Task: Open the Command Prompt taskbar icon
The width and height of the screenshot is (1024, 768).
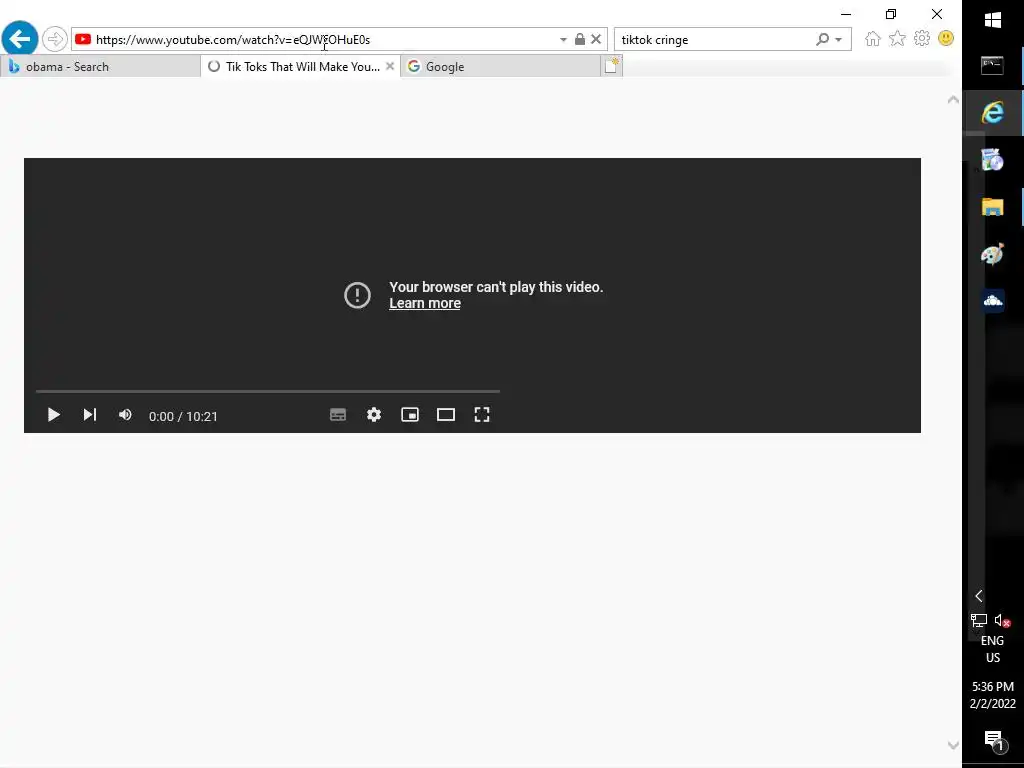Action: [x=993, y=65]
